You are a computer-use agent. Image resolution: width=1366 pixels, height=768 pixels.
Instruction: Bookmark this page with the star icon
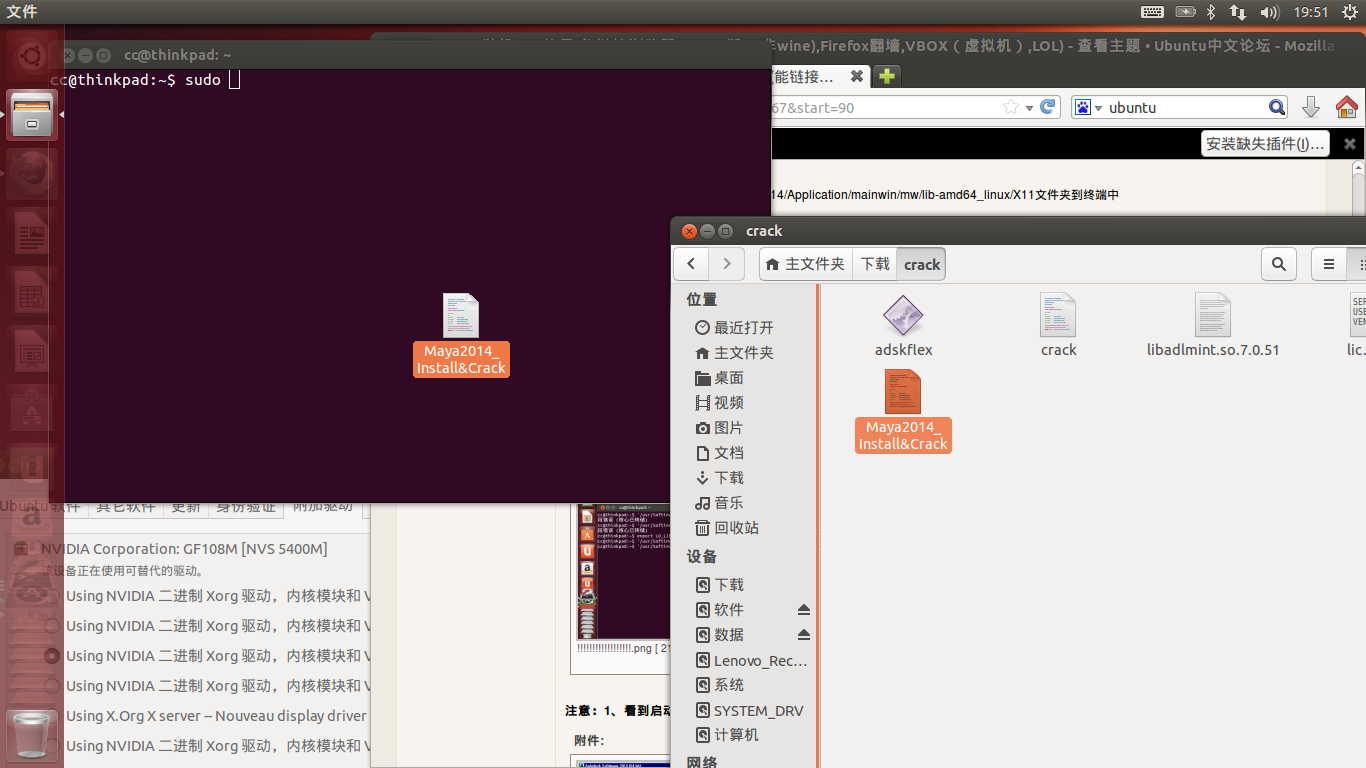pyautogui.click(x=1011, y=107)
